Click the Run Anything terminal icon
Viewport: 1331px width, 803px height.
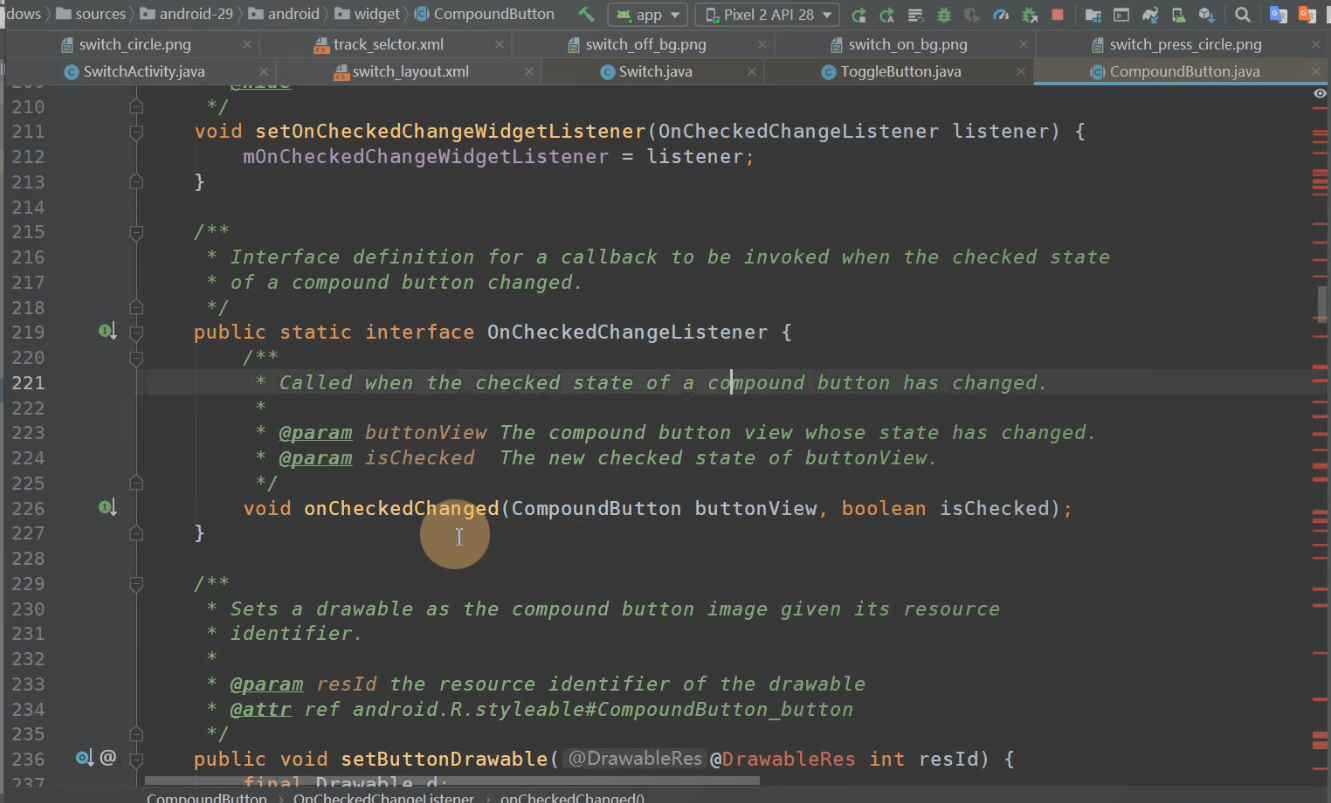(x=1121, y=15)
